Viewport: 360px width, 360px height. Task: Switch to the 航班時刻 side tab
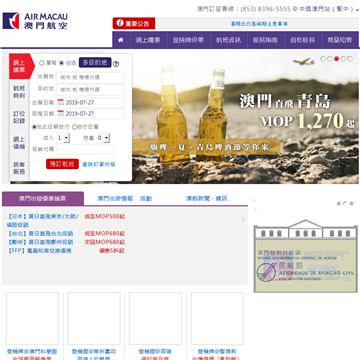point(19,92)
